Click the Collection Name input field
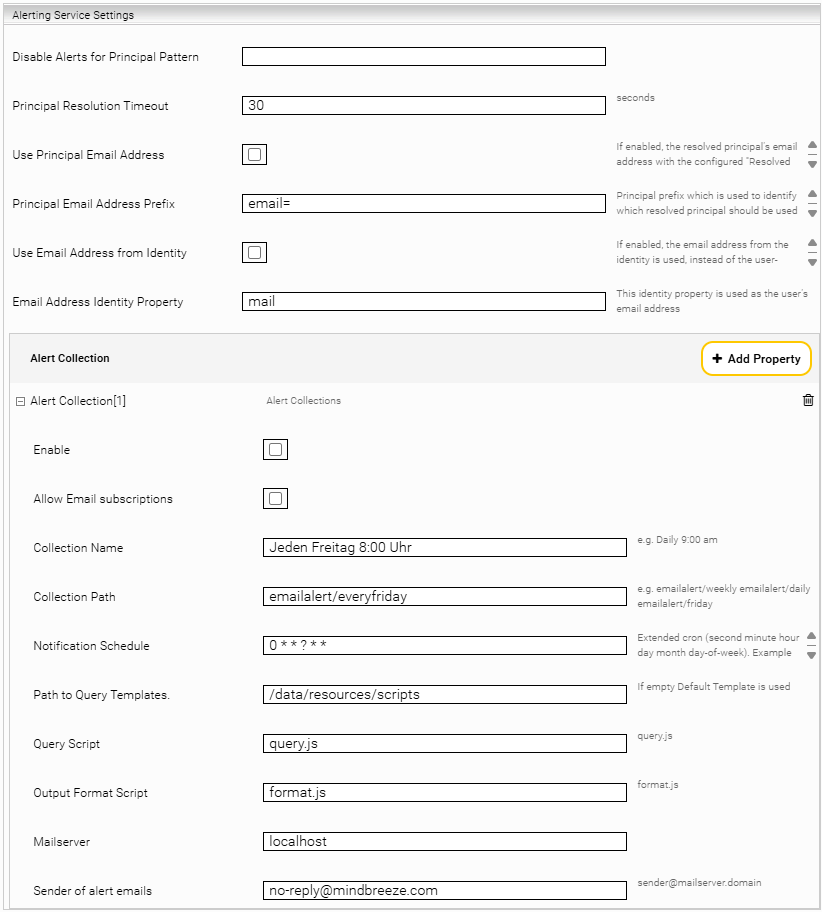This screenshot has width=822, height=912. coord(444,548)
